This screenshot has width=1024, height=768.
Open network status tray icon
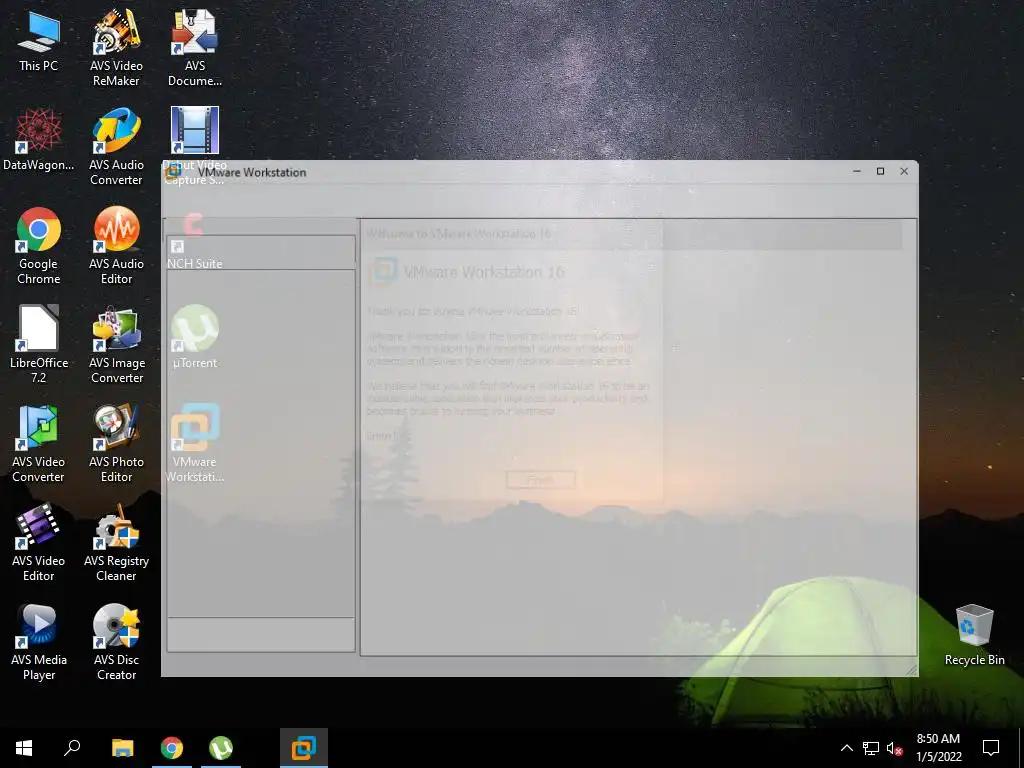[x=871, y=748]
